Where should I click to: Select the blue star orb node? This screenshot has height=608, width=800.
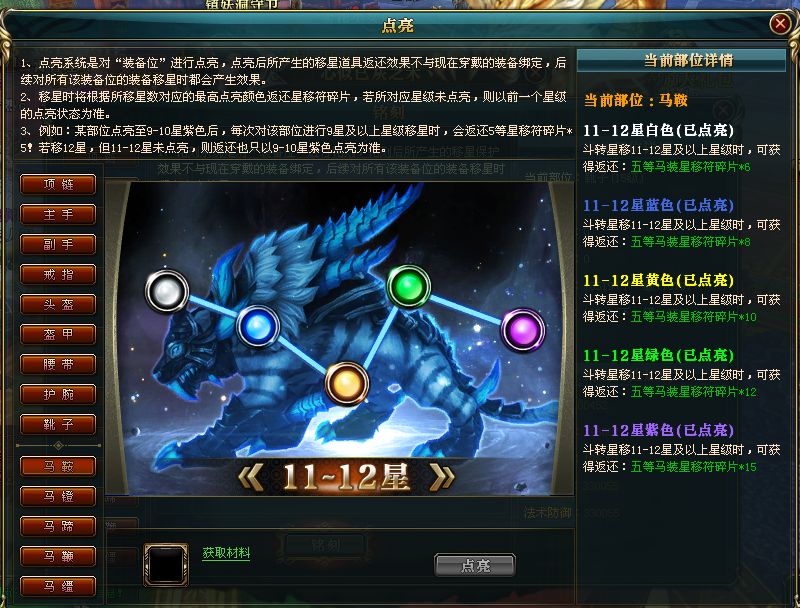pos(258,326)
